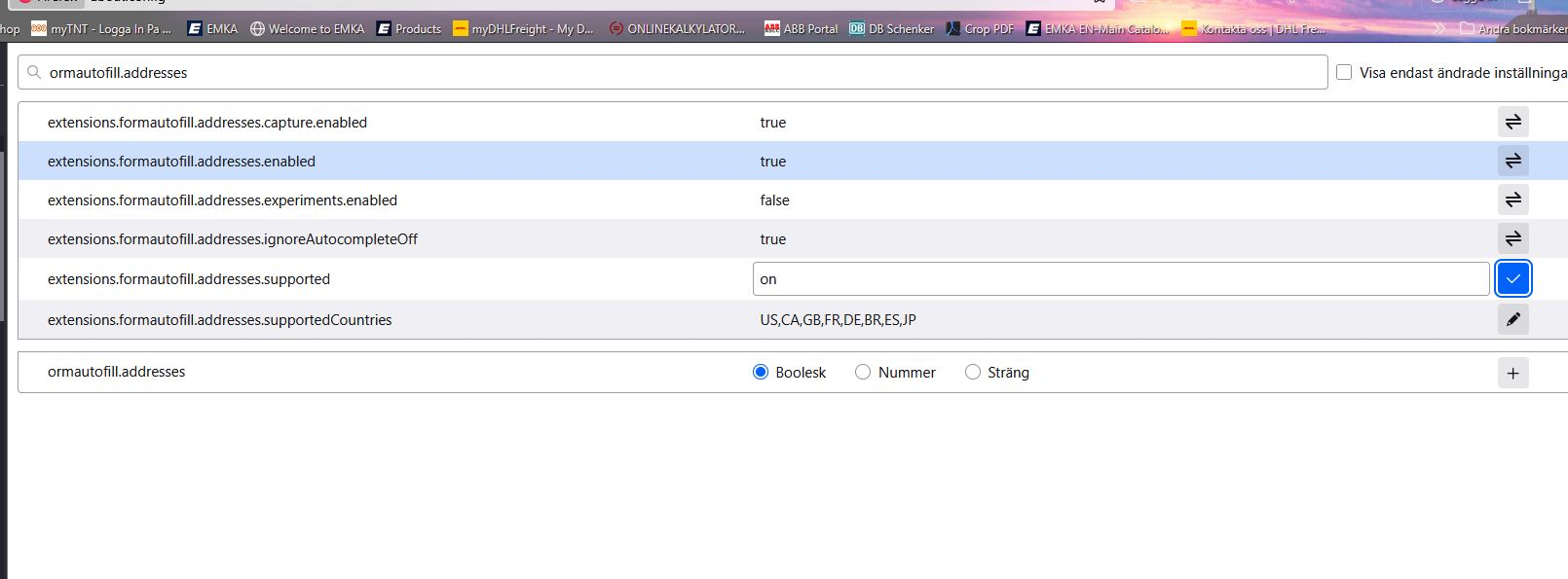Viewport: 1568px width, 579px height.
Task: Edit the supportedCountries preference with pencil icon
Action: coord(1512,319)
